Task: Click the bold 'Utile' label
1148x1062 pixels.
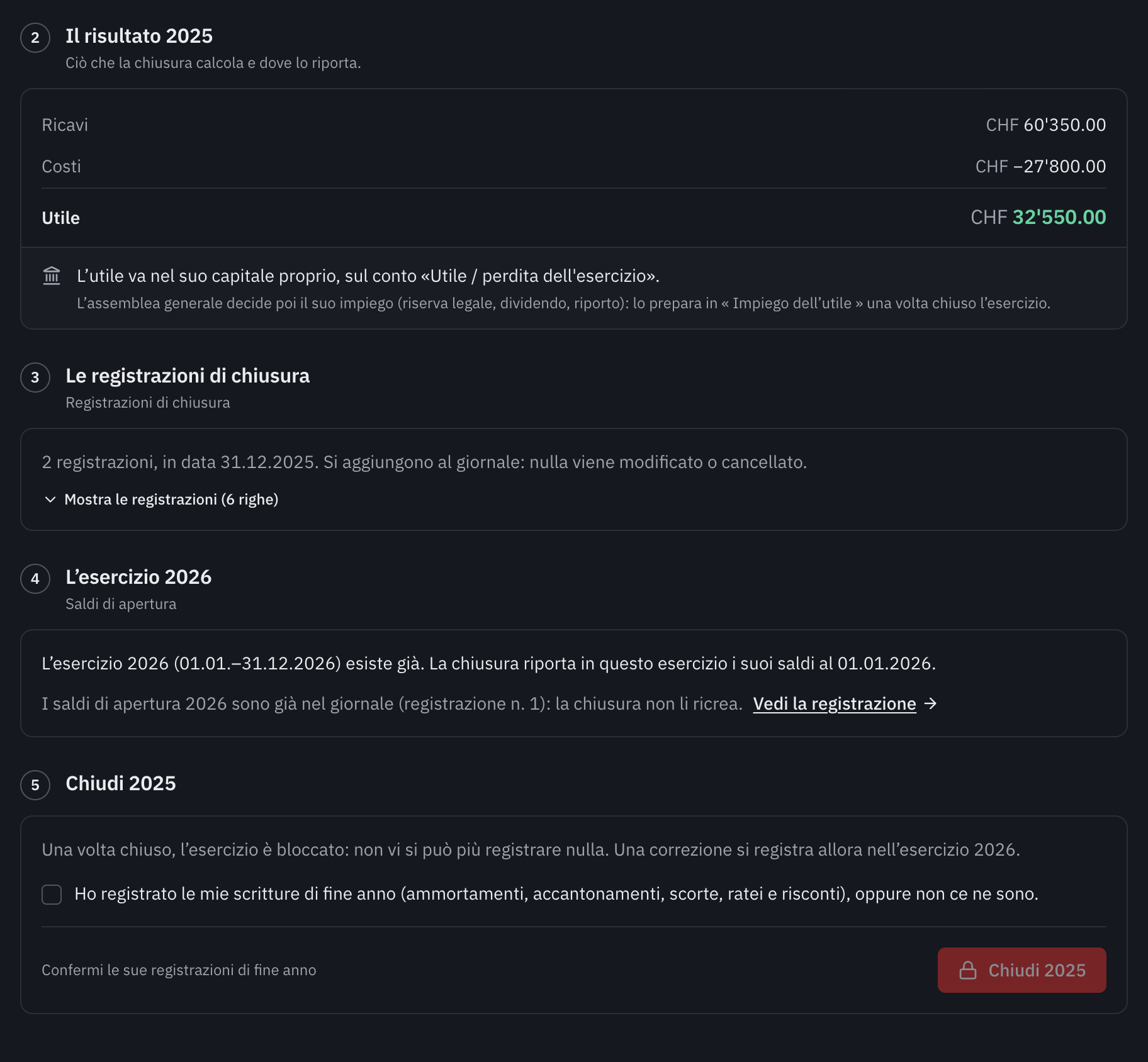Action: (x=60, y=218)
